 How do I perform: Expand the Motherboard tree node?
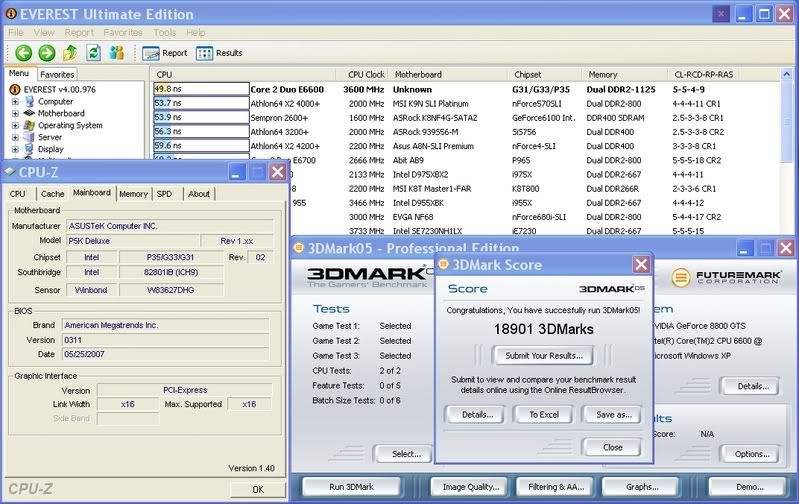15,113
